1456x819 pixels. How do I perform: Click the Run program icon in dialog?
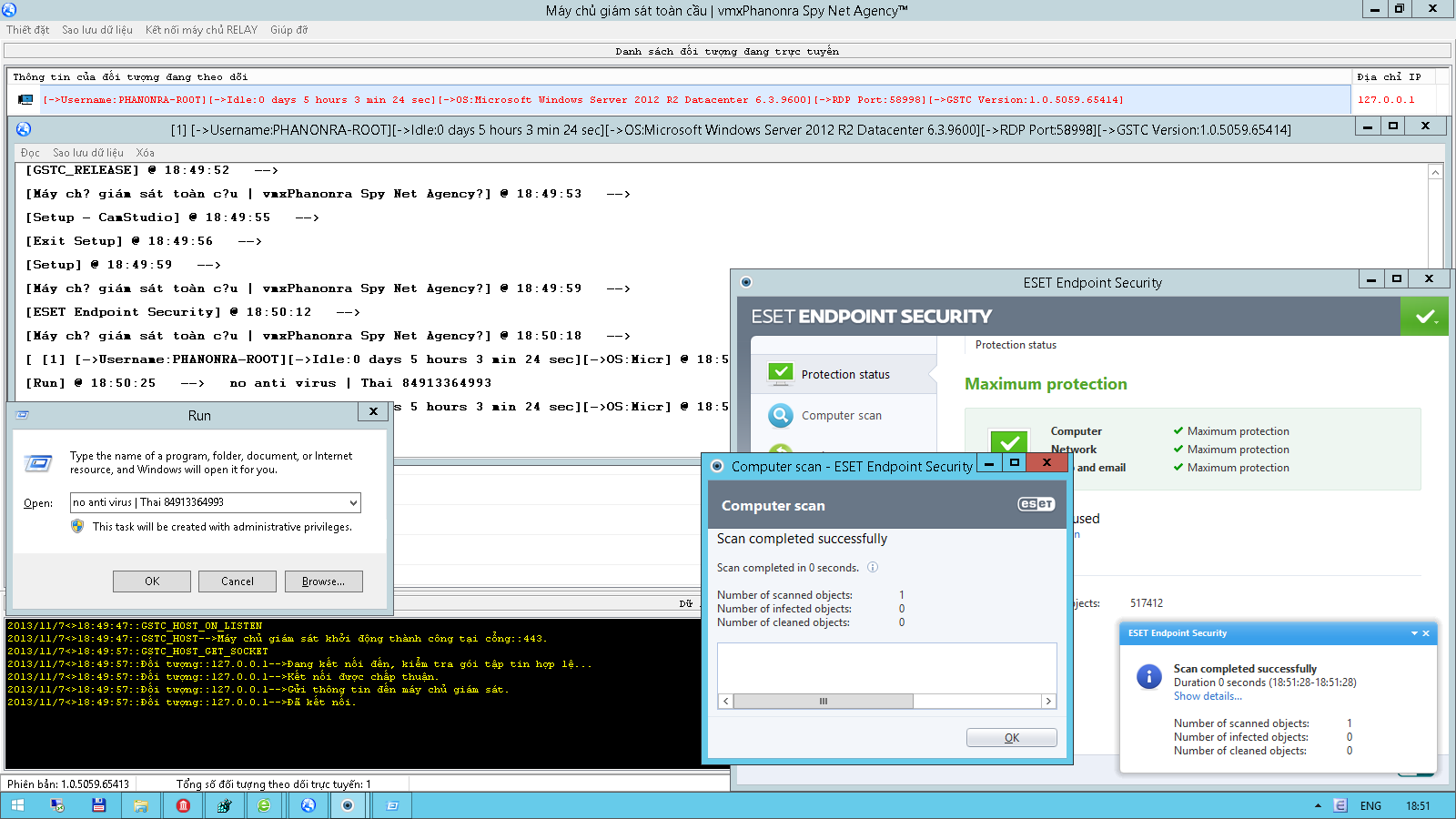click(x=37, y=464)
